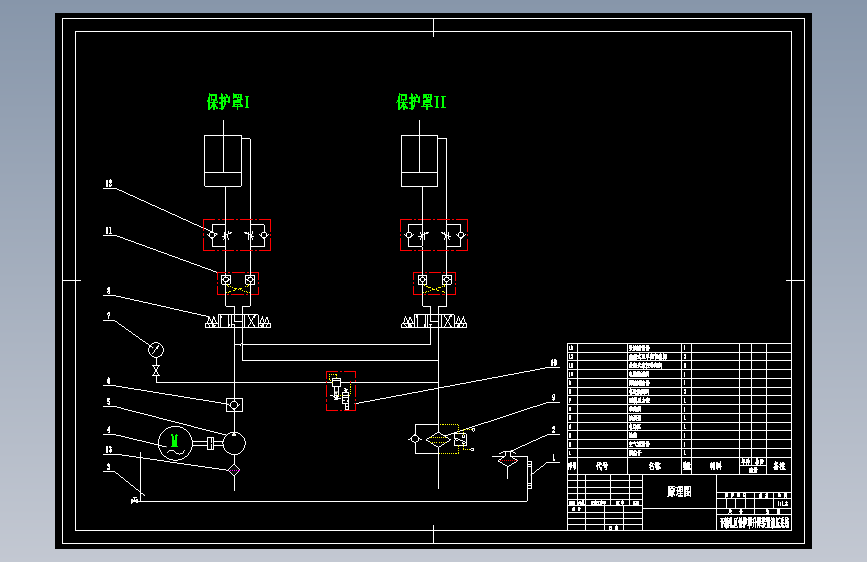Select the check valve symbol above the pump
The width and height of the screenshot is (867, 562).
234,405
